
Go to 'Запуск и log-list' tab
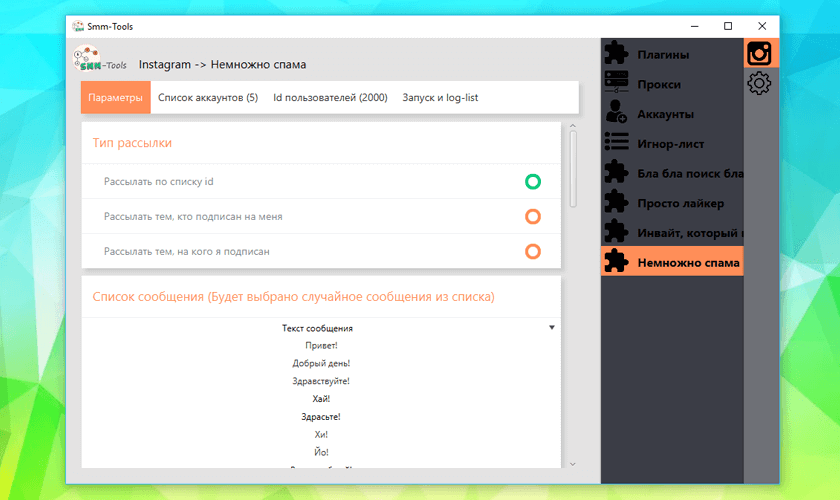440,98
